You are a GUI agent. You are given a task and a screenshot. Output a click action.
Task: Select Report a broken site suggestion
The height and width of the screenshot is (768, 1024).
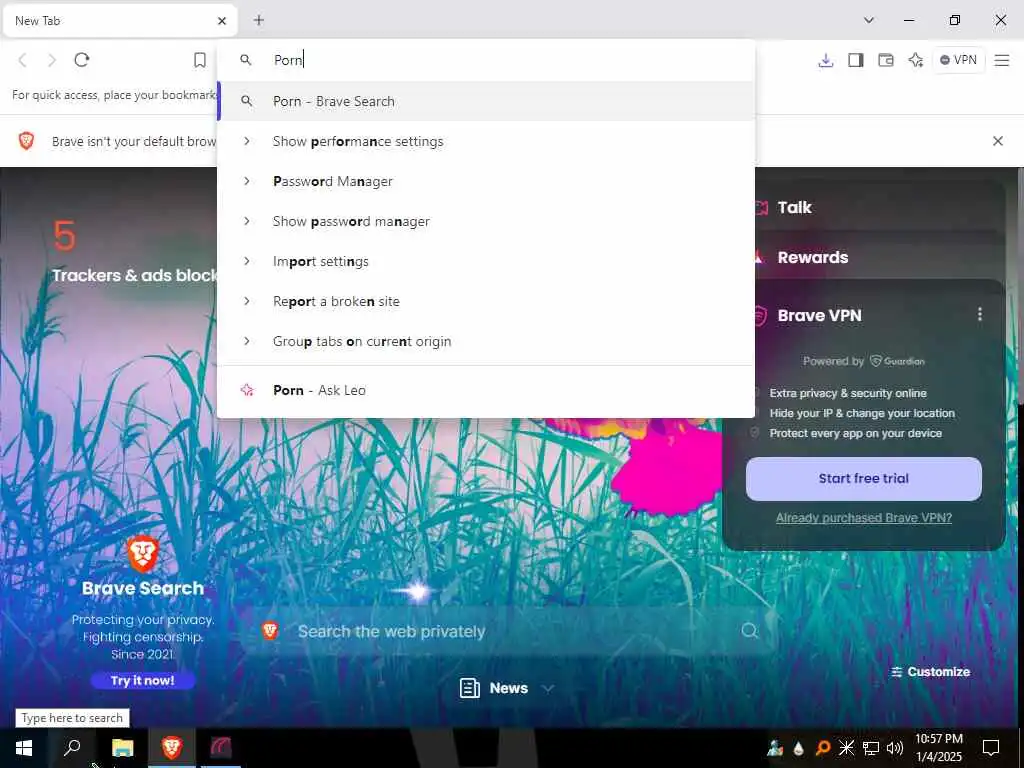click(486, 301)
